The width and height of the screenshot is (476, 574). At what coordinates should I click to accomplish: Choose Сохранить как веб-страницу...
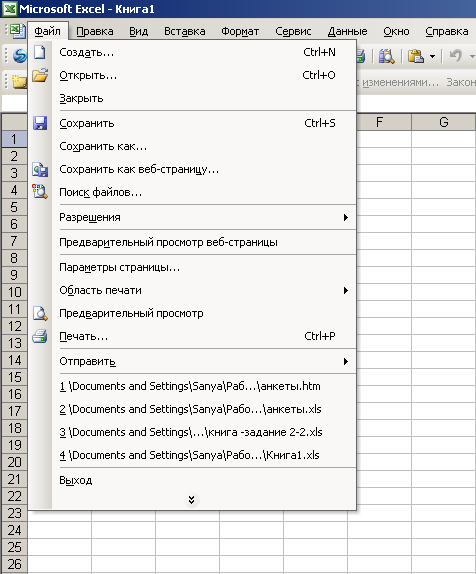pyautogui.click(x=192, y=169)
